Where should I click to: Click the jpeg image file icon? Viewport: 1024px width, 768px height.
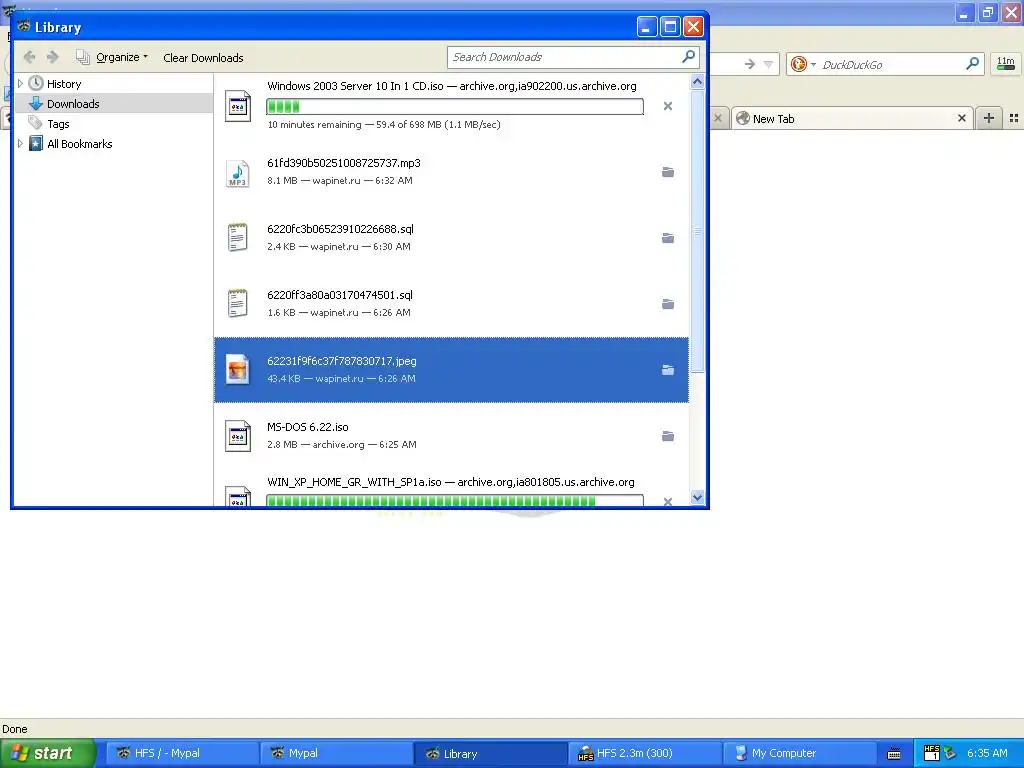[238, 370]
